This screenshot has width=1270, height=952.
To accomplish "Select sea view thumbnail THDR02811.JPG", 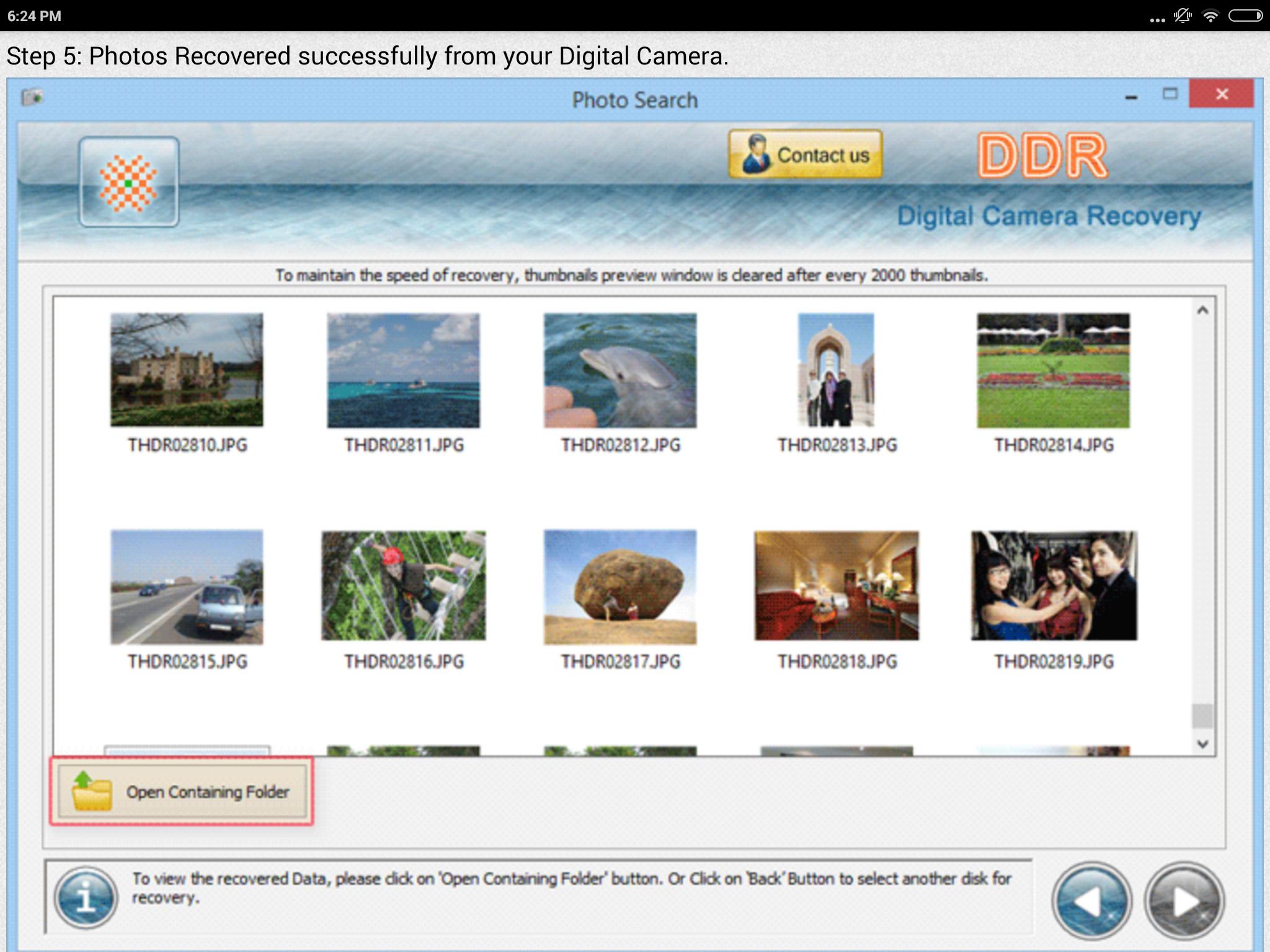I will (x=403, y=370).
